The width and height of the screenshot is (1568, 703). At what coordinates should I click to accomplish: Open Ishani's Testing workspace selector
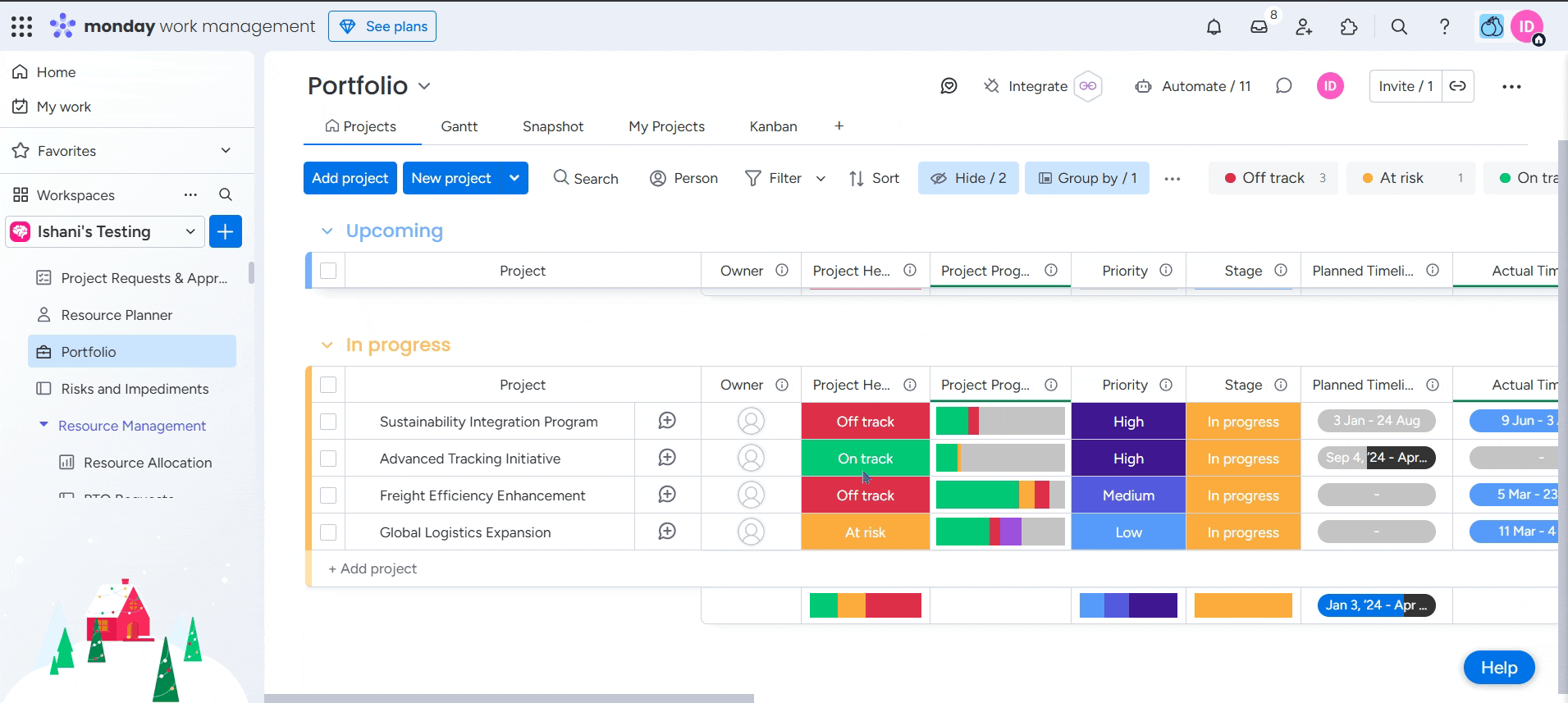pos(105,231)
